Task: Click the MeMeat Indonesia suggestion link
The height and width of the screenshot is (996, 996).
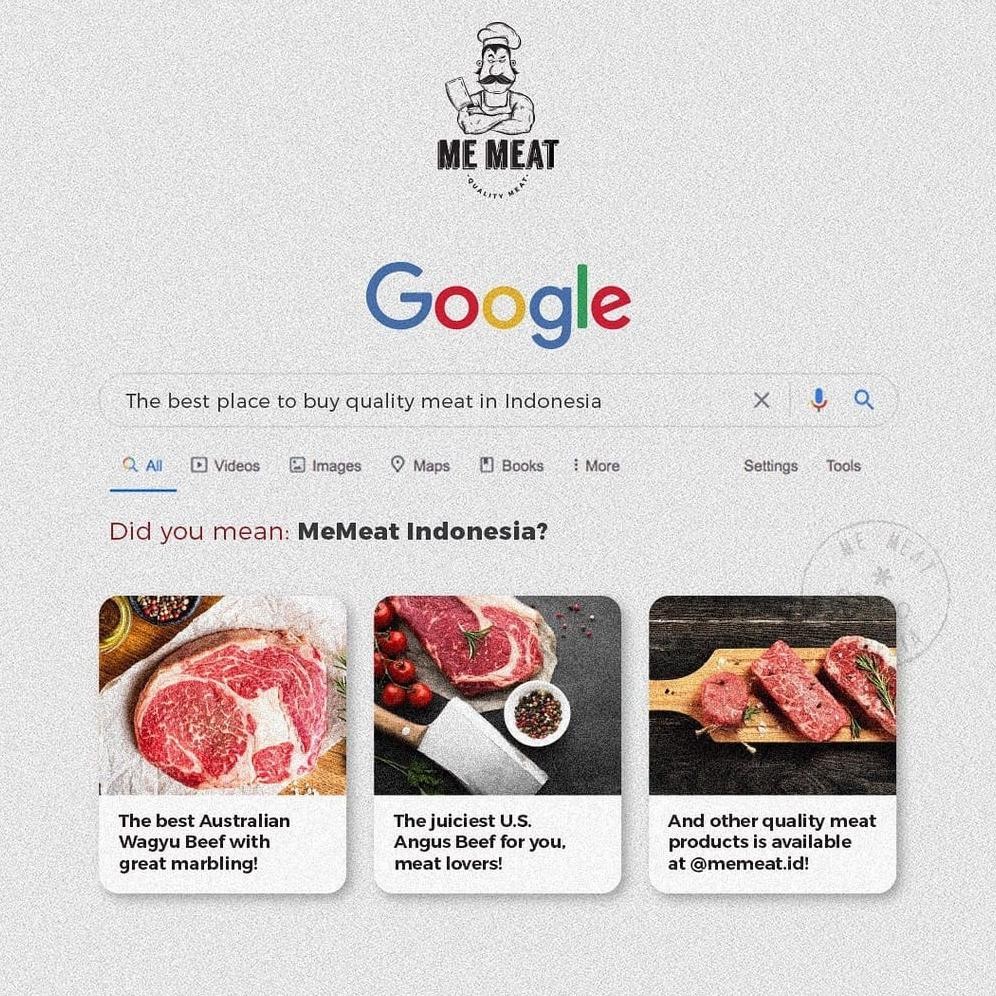Action: [422, 531]
